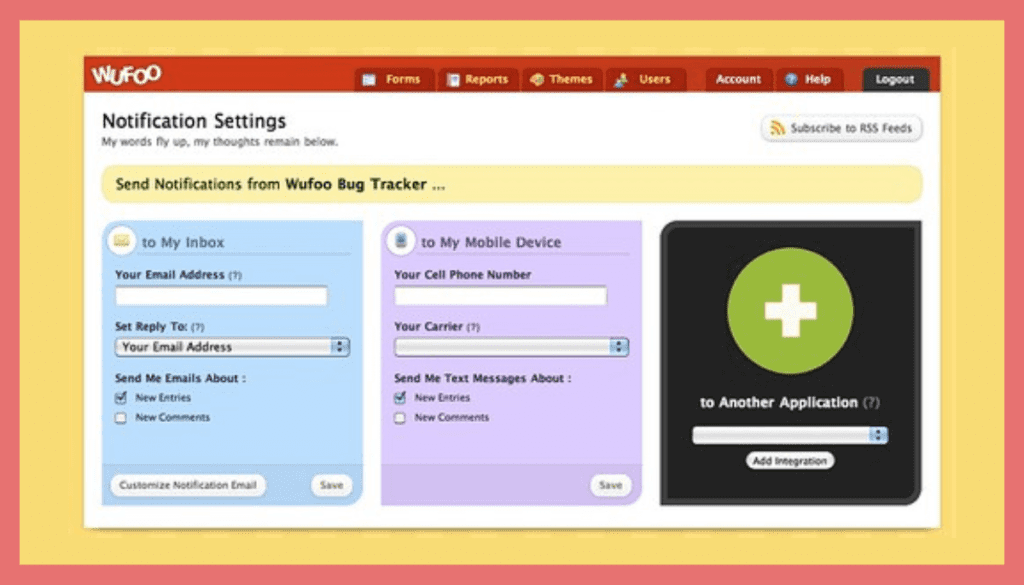Click help (?) next to Your Email Address
The width and height of the screenshot is (1024, 585).
pos(235,276)
